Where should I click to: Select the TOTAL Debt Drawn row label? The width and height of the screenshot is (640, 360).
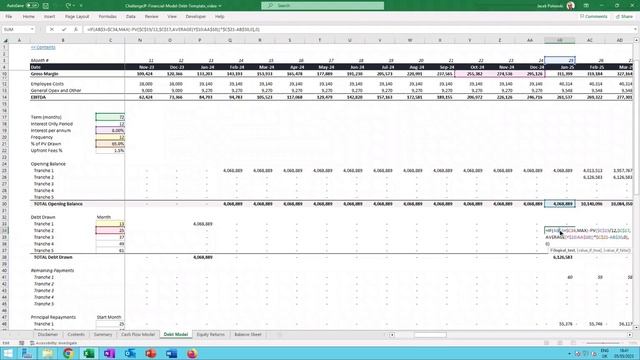pos(53,257)
